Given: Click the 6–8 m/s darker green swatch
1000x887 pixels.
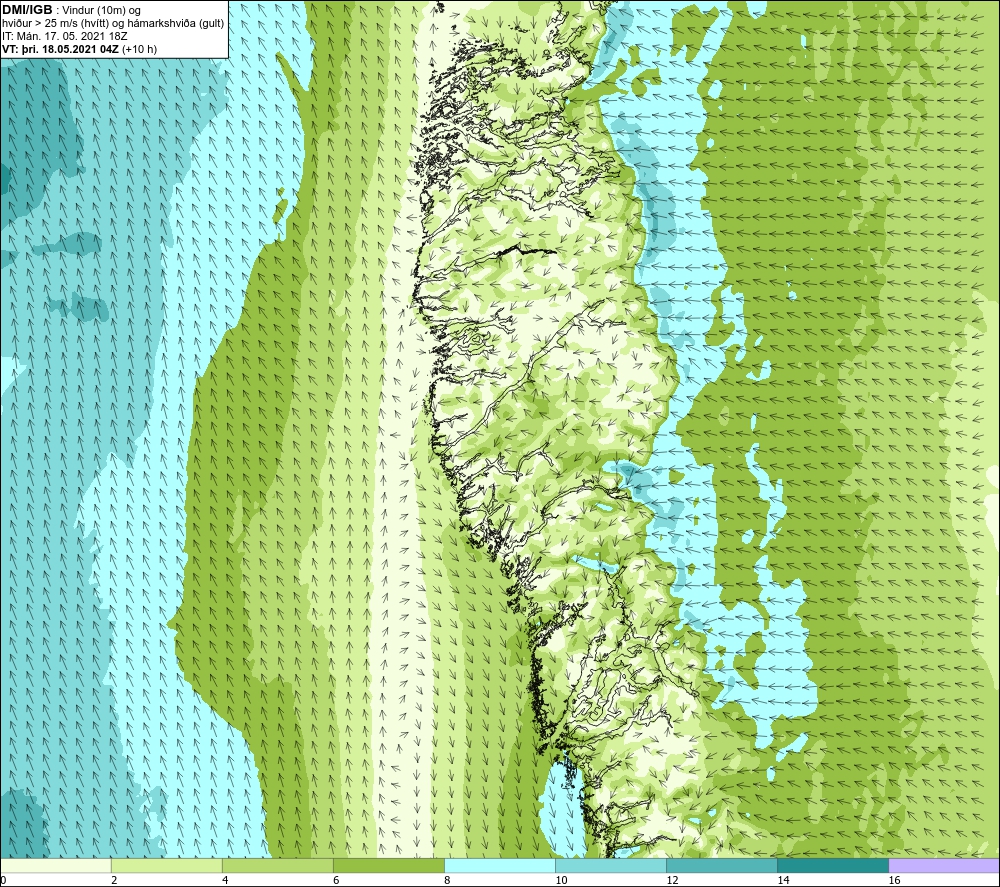Looking at the screenshot, I should point(388,866).
